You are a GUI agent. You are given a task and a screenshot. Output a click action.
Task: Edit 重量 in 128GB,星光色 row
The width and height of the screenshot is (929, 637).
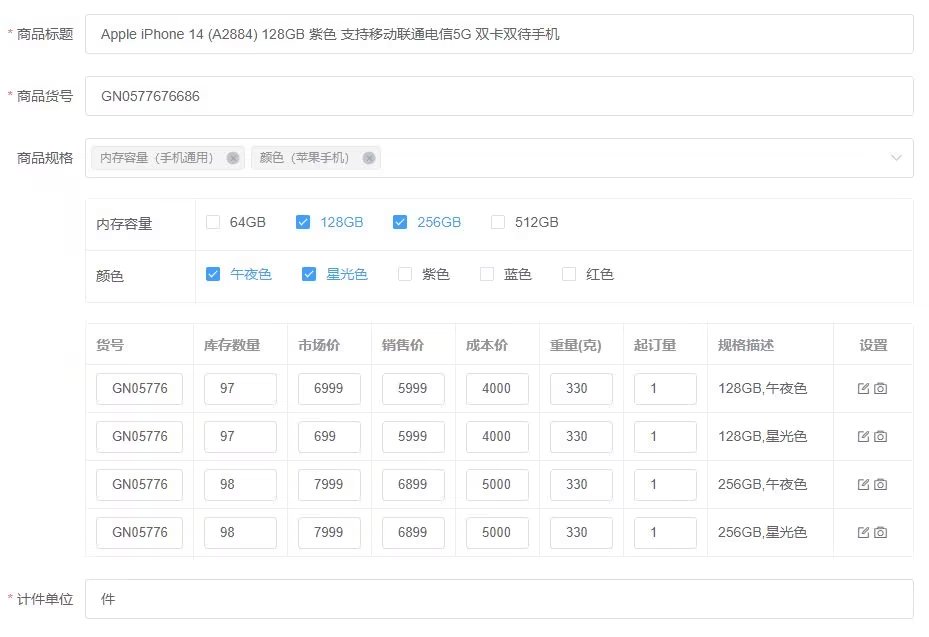(x=581, y=437)
